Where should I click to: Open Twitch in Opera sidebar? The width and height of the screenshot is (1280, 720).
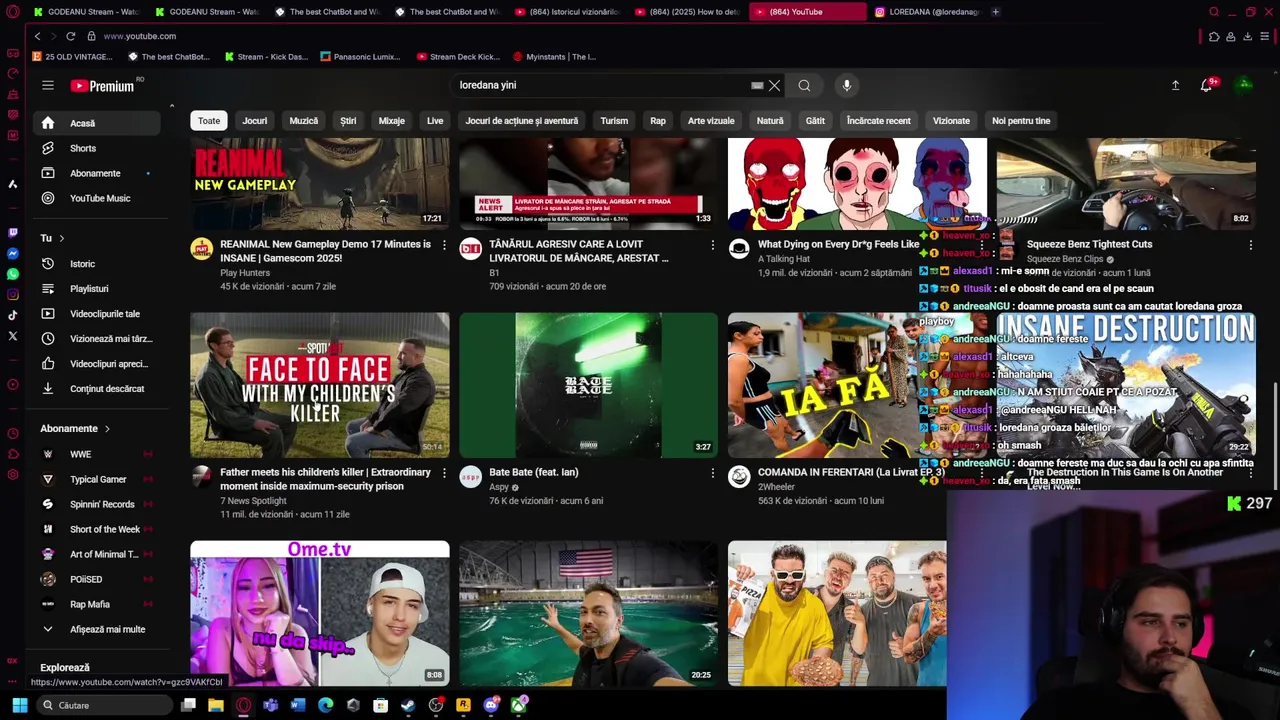[13, 233]
